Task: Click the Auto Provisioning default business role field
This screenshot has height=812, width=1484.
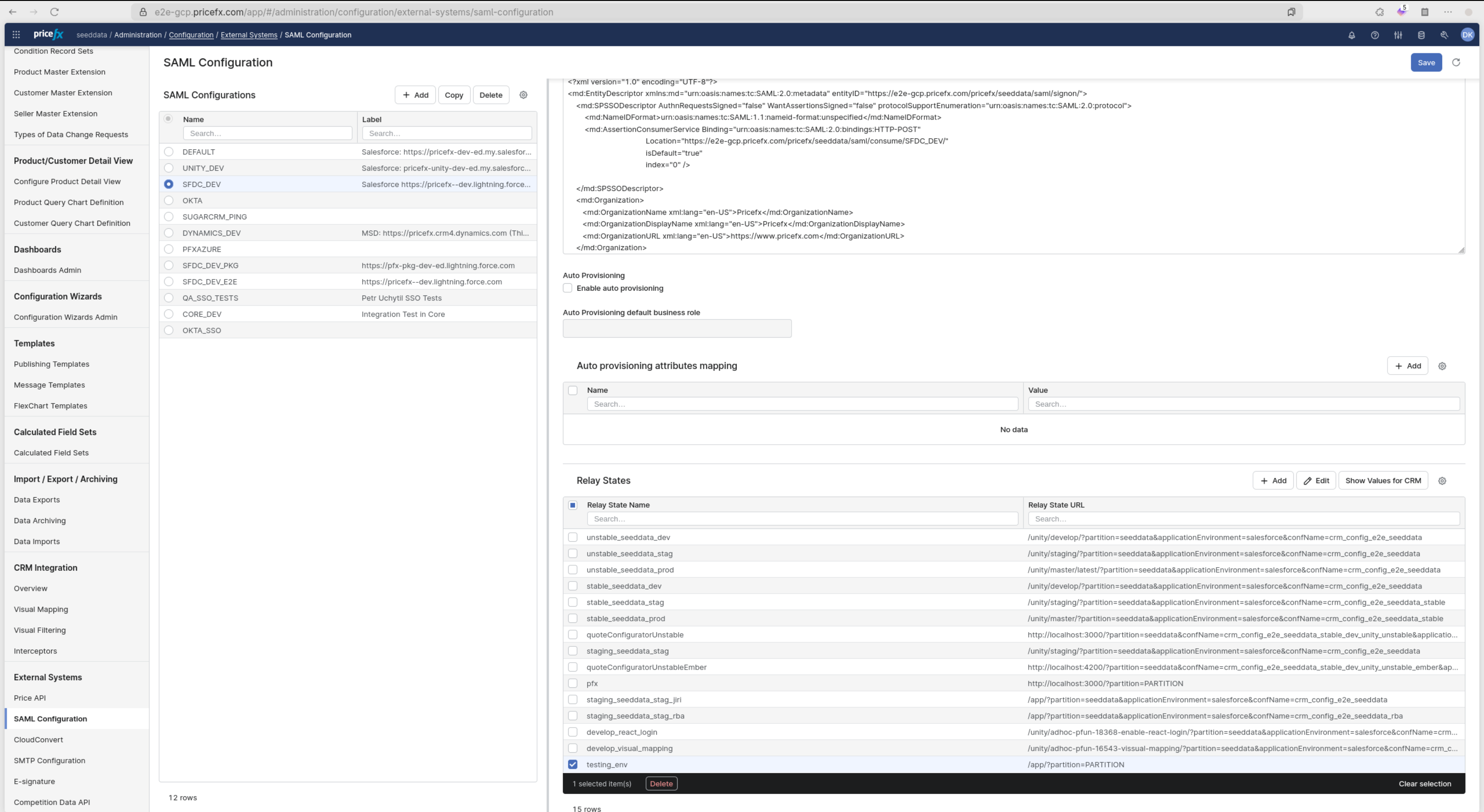Action: point(677,329)
